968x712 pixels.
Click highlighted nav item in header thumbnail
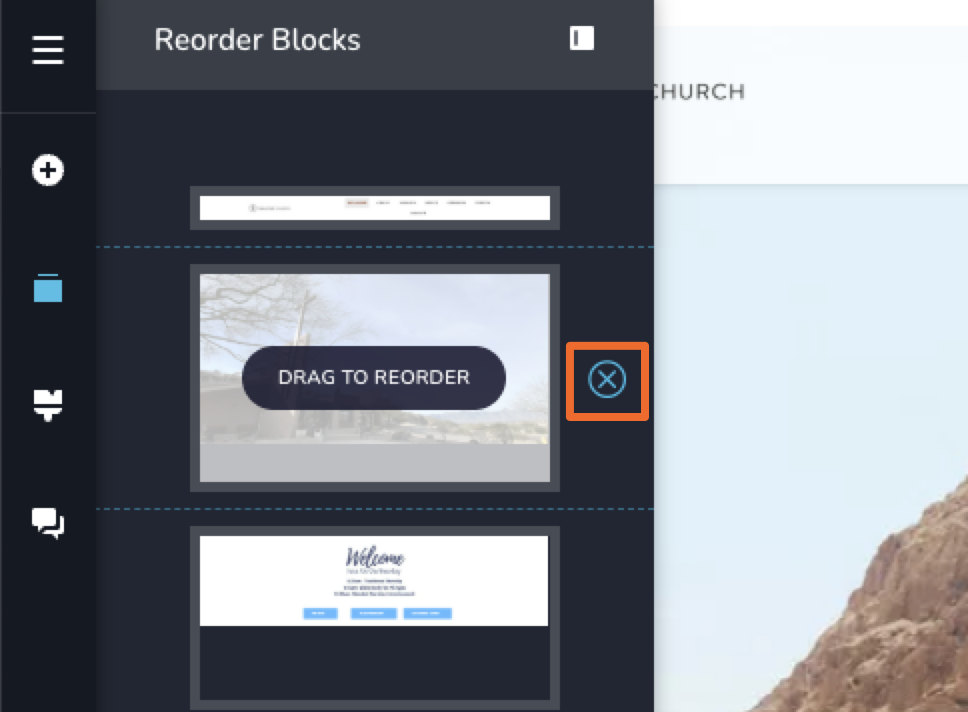(357, 203)
